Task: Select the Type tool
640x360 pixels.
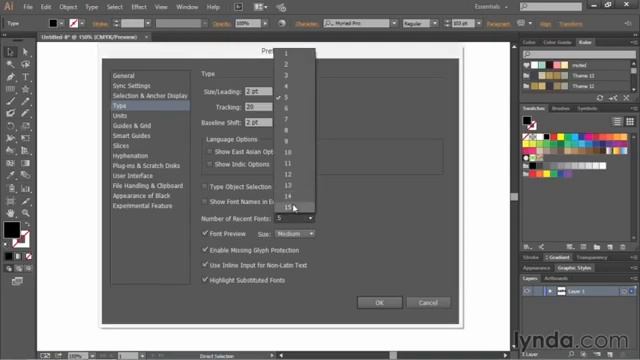Action: point(25,77)
